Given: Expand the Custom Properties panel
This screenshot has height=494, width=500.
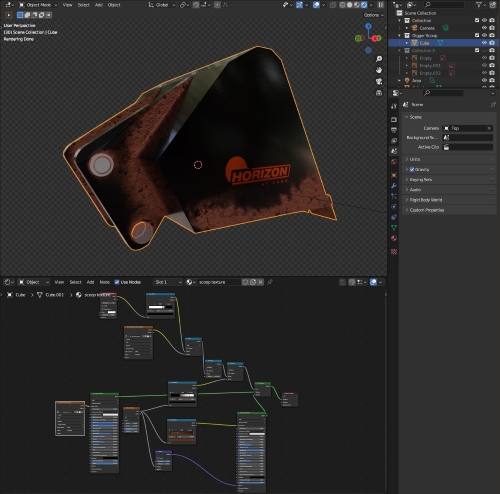Looking at the screenshot, I should point(449,210).
